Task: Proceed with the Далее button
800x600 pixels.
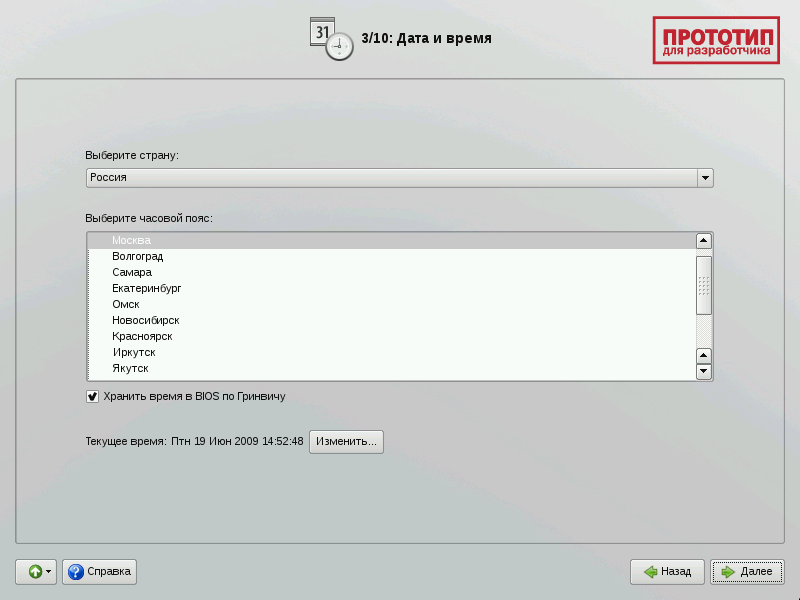Action: (747, 571)
